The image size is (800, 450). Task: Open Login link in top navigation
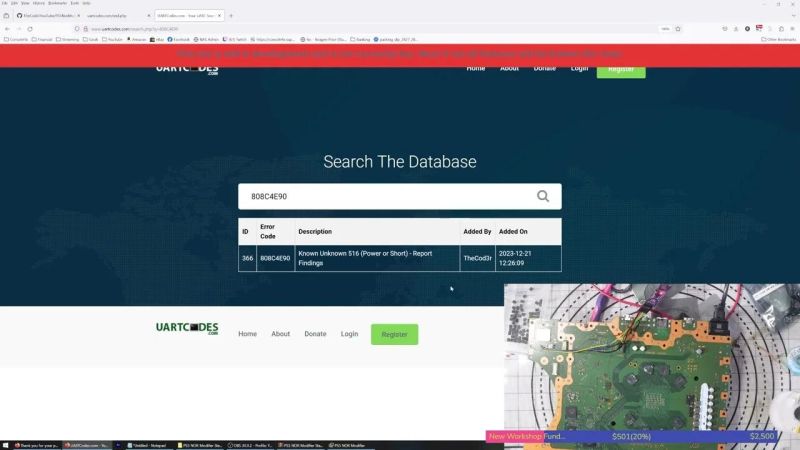coord(579,68)
